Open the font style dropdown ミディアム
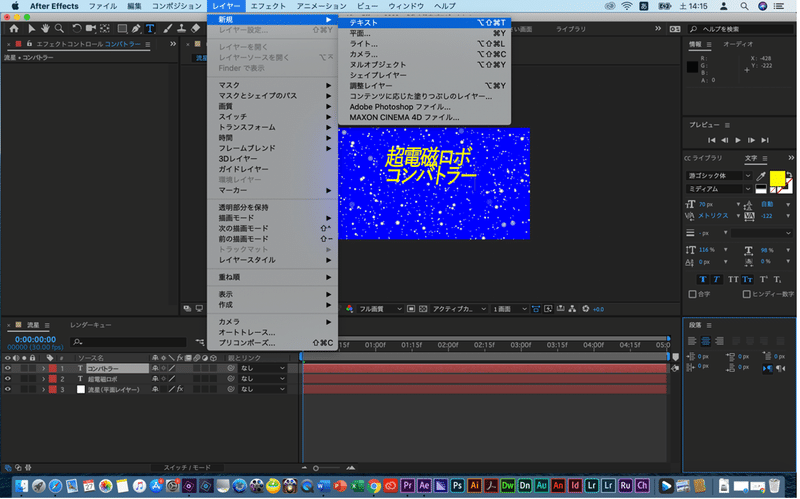Image resolution: width=800 pixels, height=499 pixels. point(719,189)
